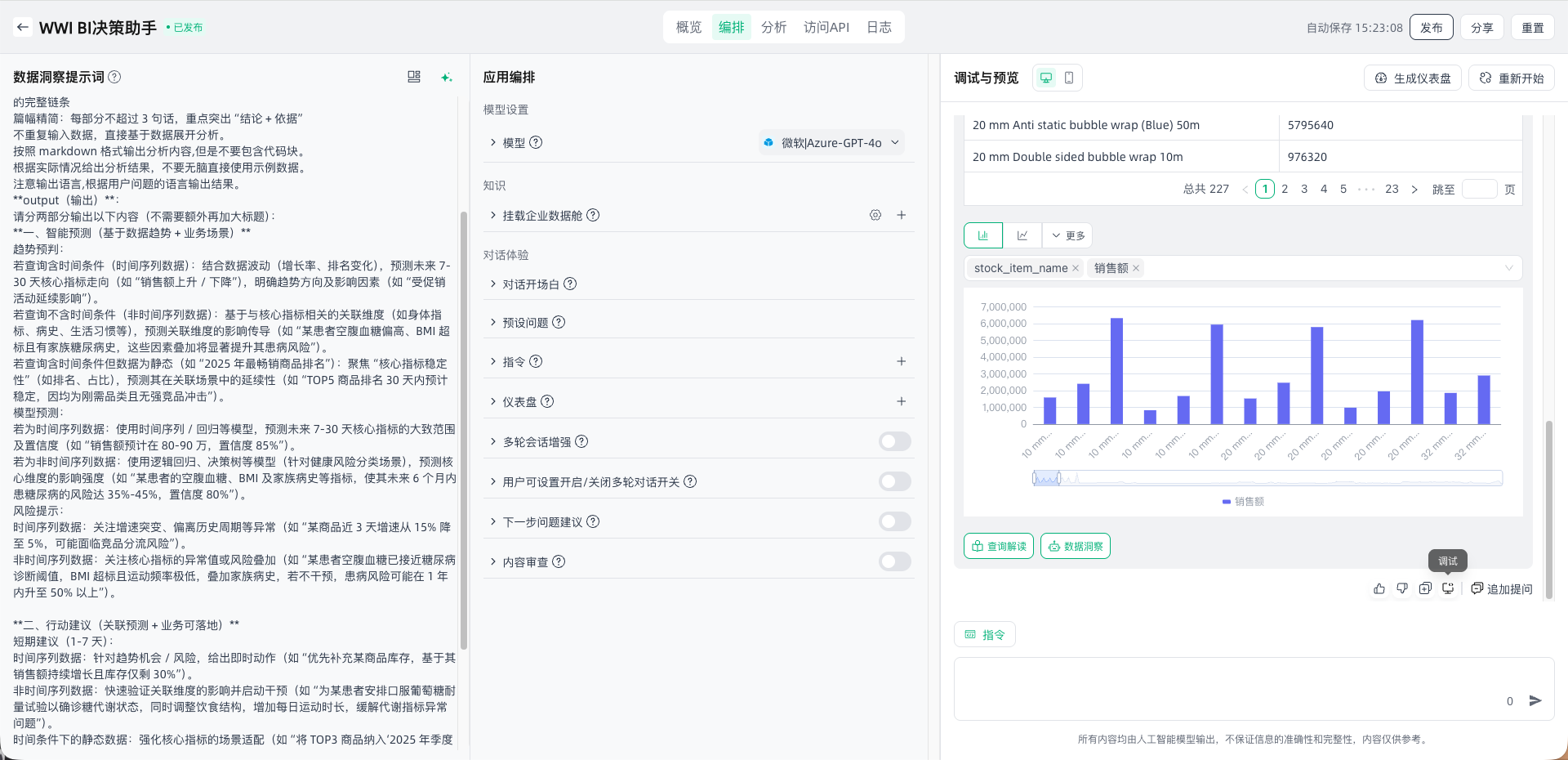Select the bar chart view icon

983,235
